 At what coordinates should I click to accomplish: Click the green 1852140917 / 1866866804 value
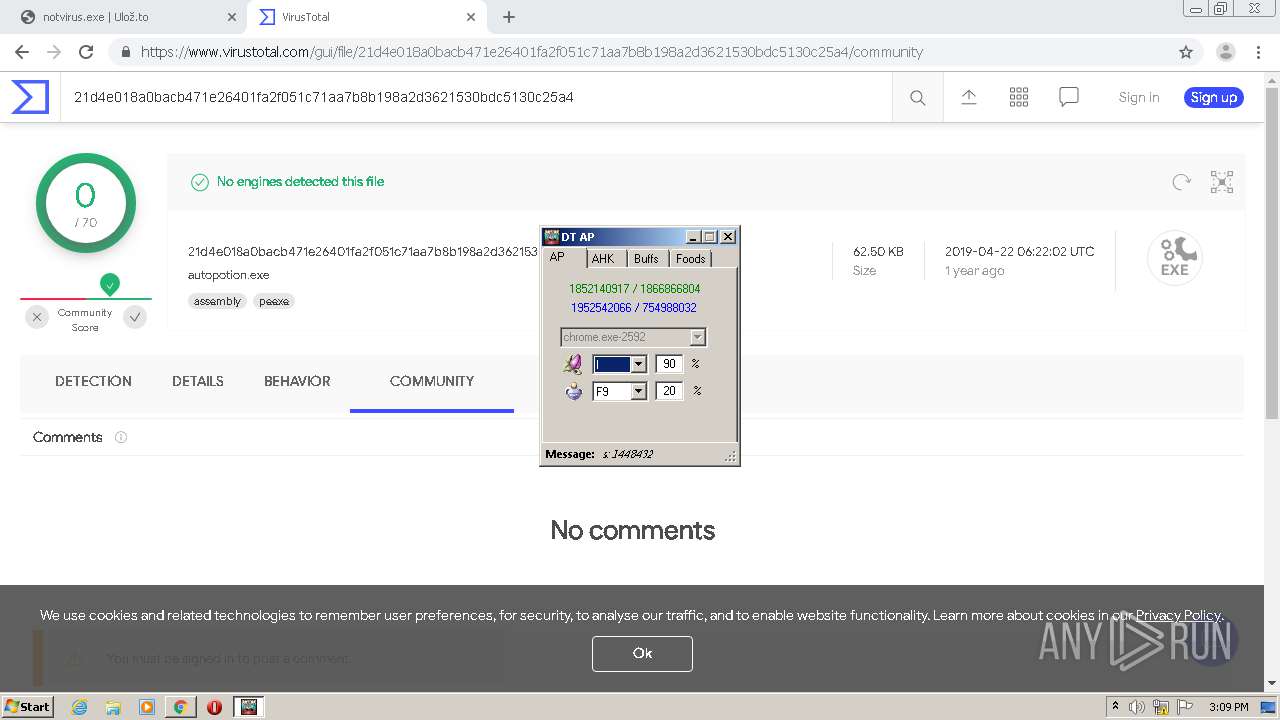[x=635, y=289]
